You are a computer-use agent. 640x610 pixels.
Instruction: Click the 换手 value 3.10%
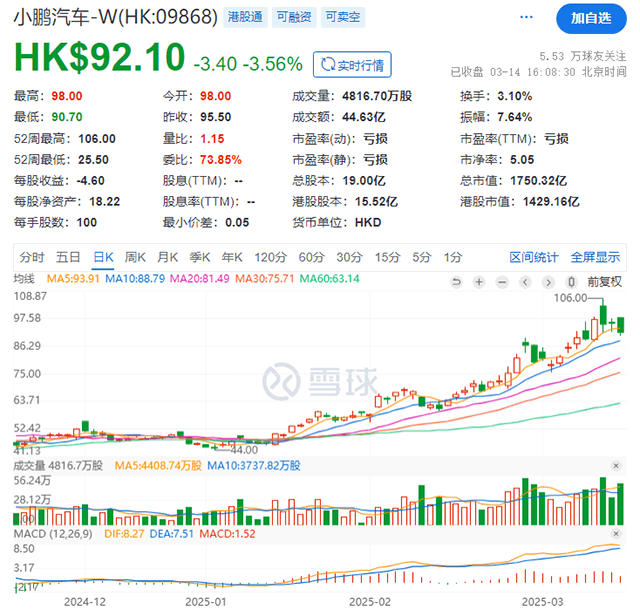pos(515,96)
